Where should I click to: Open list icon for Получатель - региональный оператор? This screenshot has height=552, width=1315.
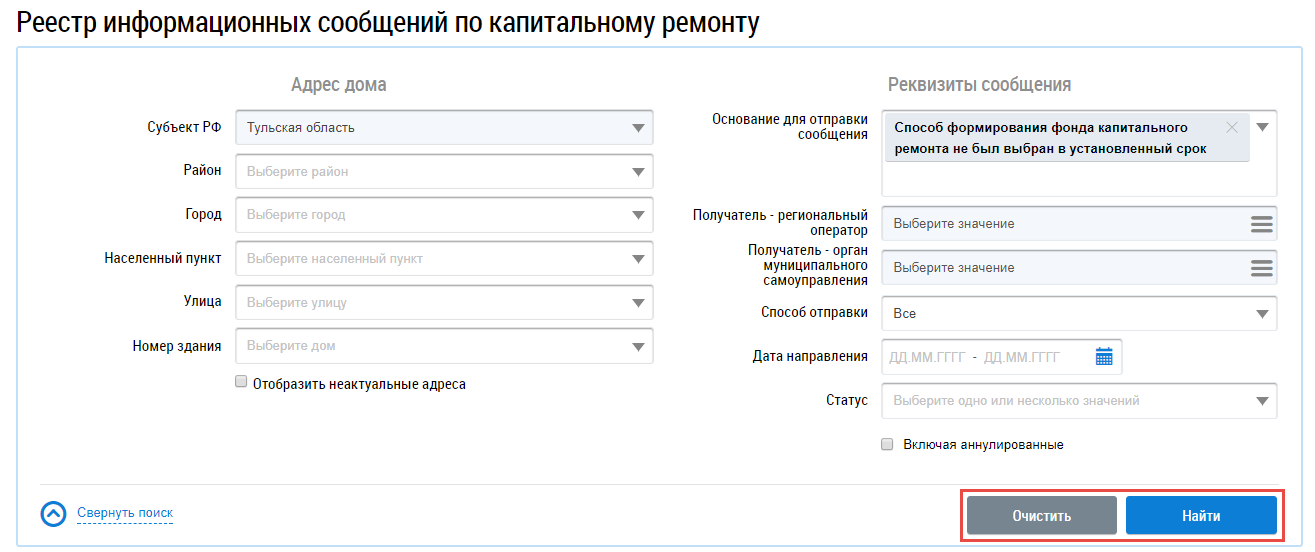tap(1261, 224)
